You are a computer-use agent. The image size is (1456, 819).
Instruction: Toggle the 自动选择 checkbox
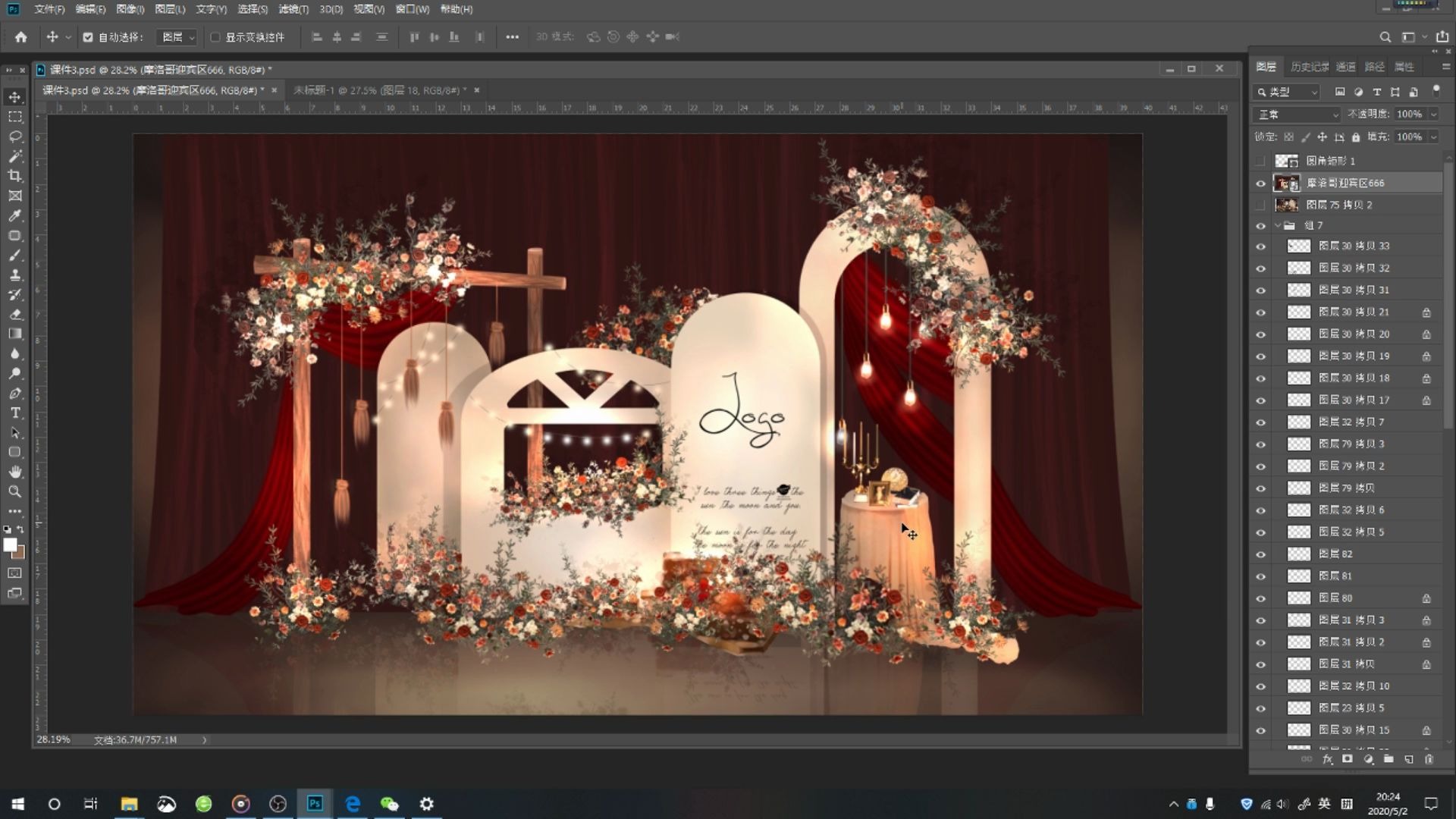click(88, 36)
